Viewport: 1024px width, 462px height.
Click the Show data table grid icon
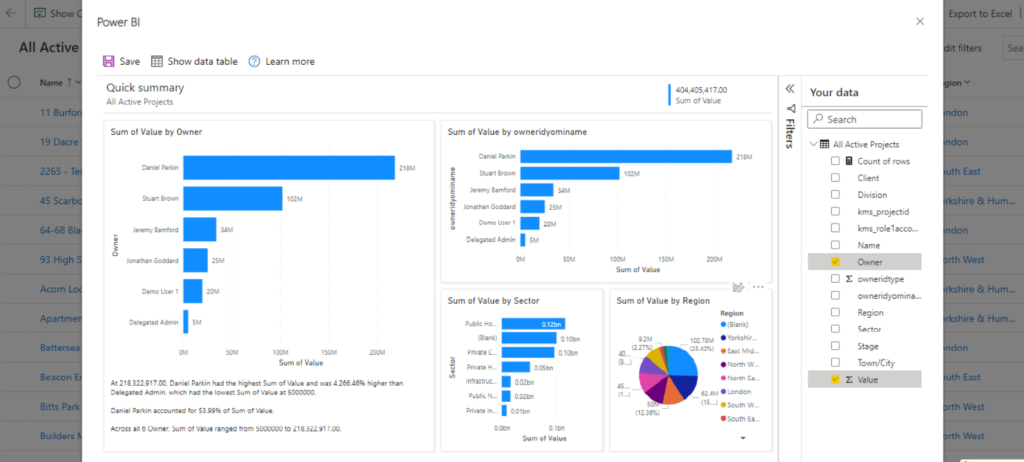click(x=157, y=61)
